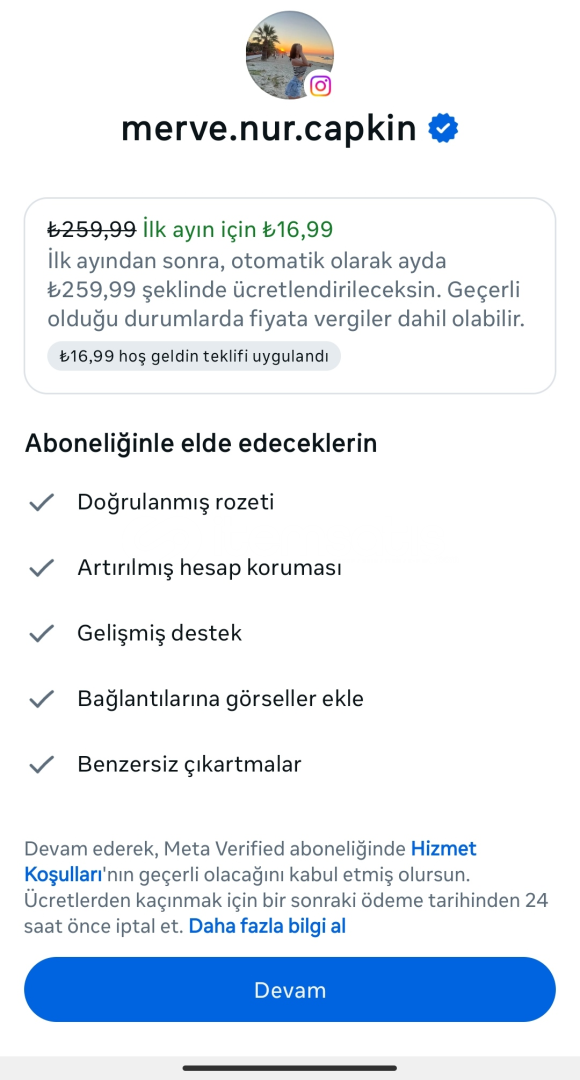Tap the Gelişmiş destek benefit text
This screenshot has width=580, height=1080.
pos(160,633)
